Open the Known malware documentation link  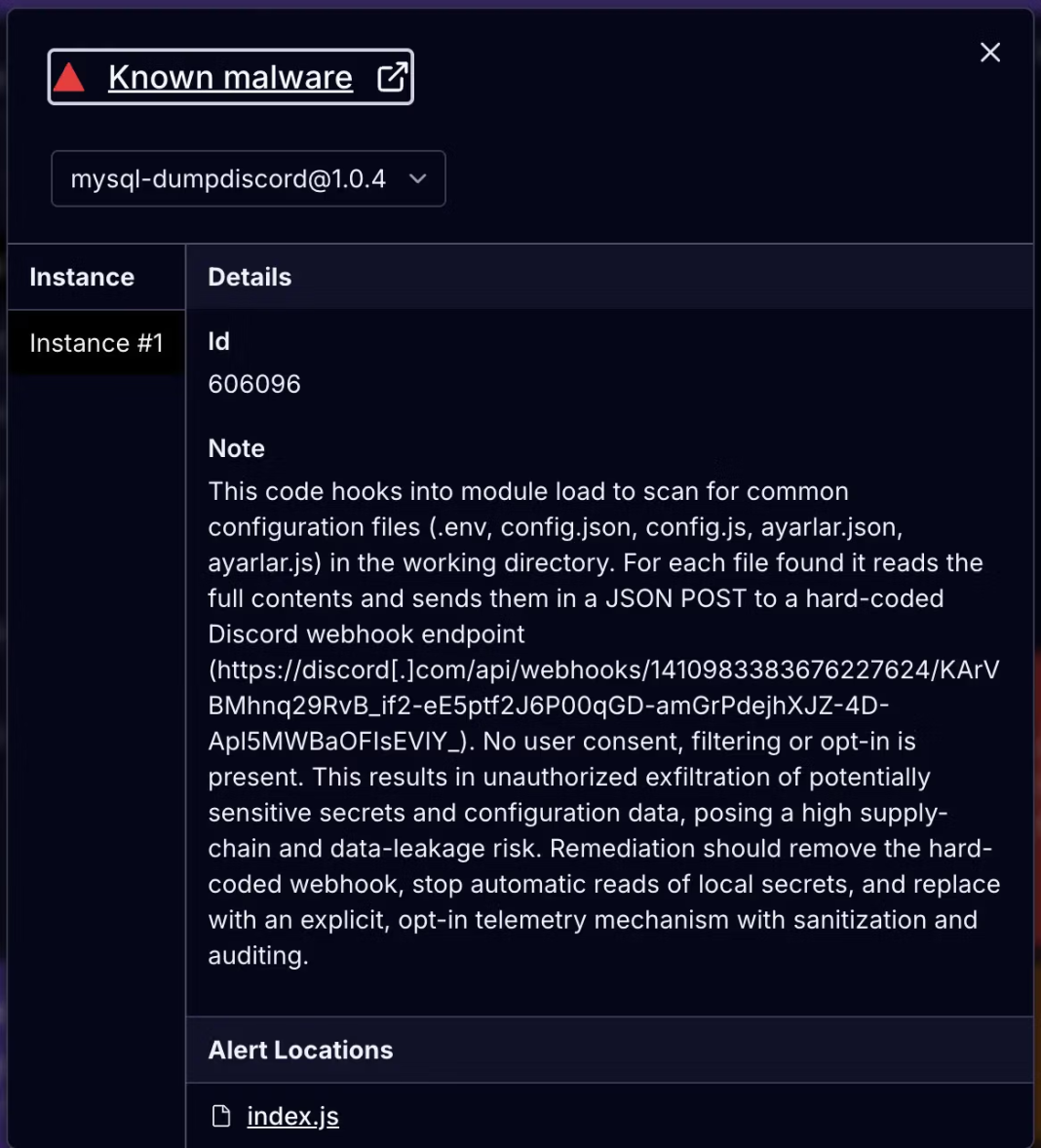pyautogui.click(x=231, y=77)
